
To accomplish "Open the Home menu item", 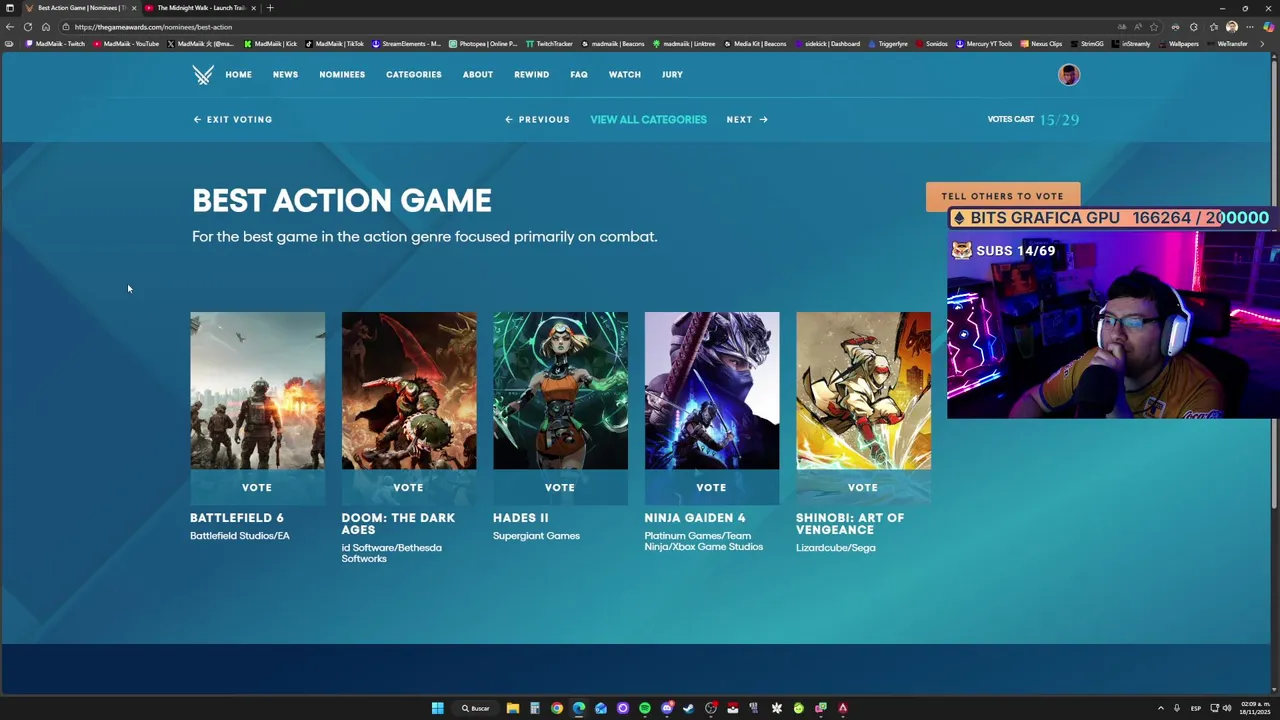I will pyautogui.click(x=238, y=75).
